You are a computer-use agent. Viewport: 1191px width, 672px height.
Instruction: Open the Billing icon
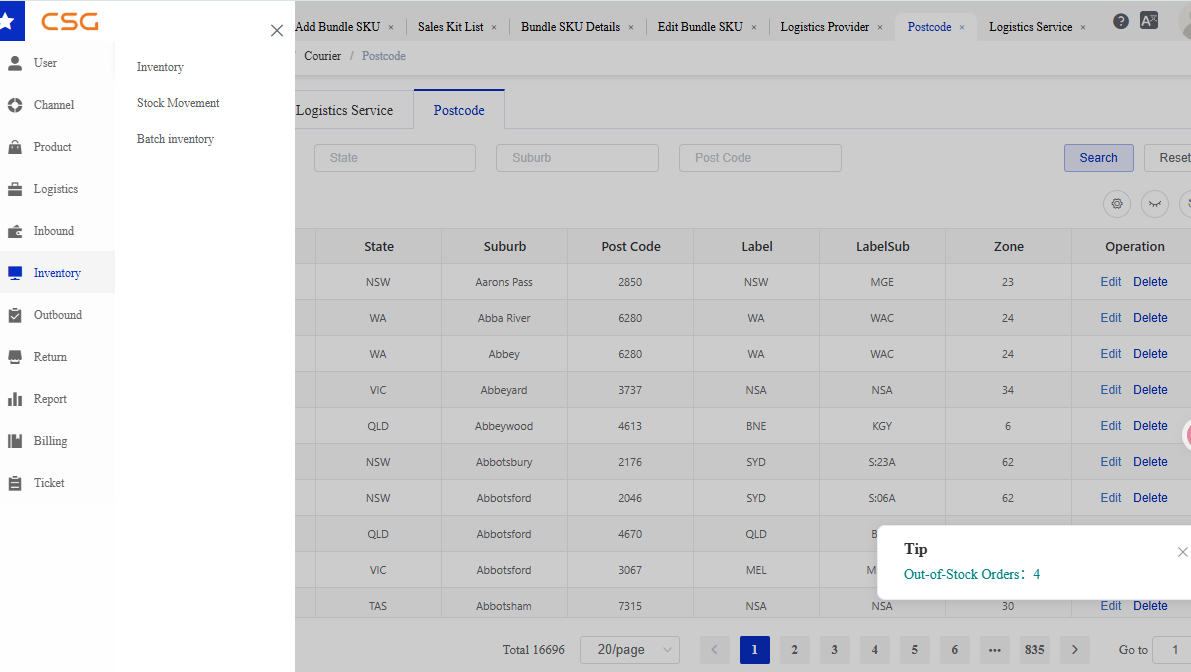point(15,441)
